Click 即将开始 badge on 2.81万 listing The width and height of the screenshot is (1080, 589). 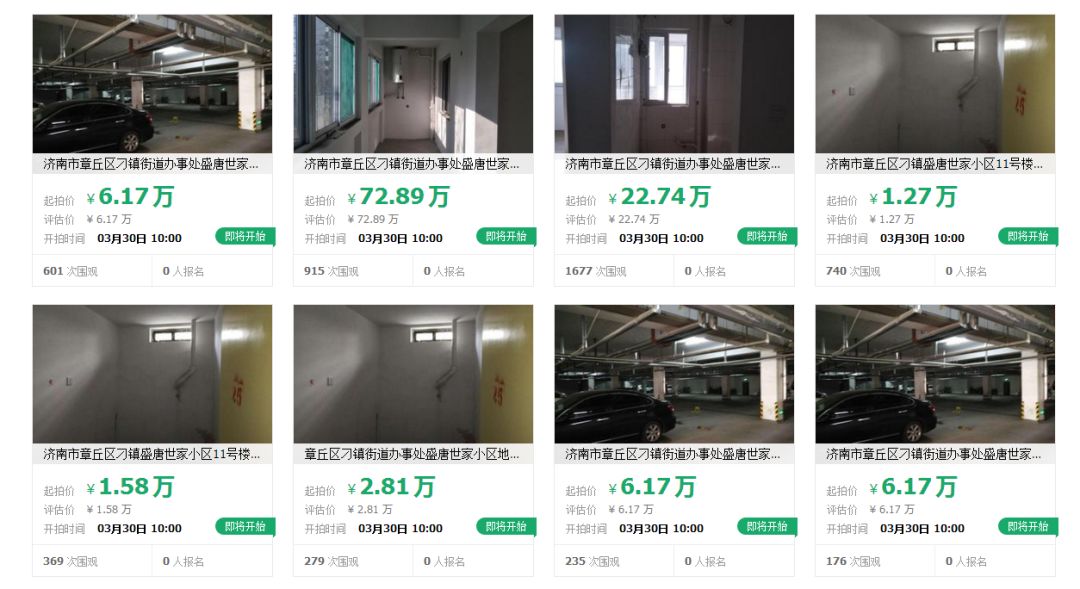click(x=506, y=526)
